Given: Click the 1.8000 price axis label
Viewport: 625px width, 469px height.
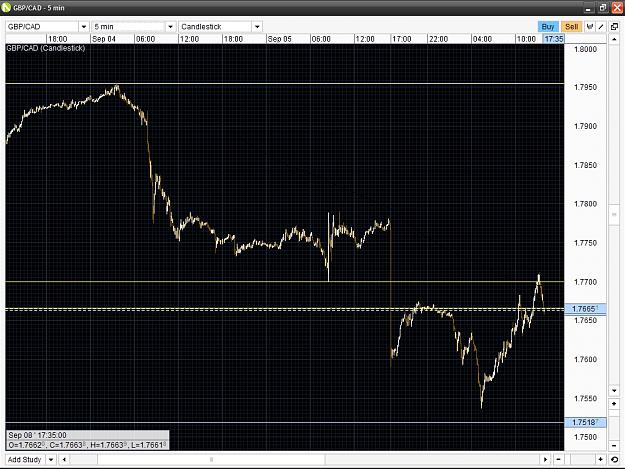Looking at the screenshot, I should coord(585,49).
